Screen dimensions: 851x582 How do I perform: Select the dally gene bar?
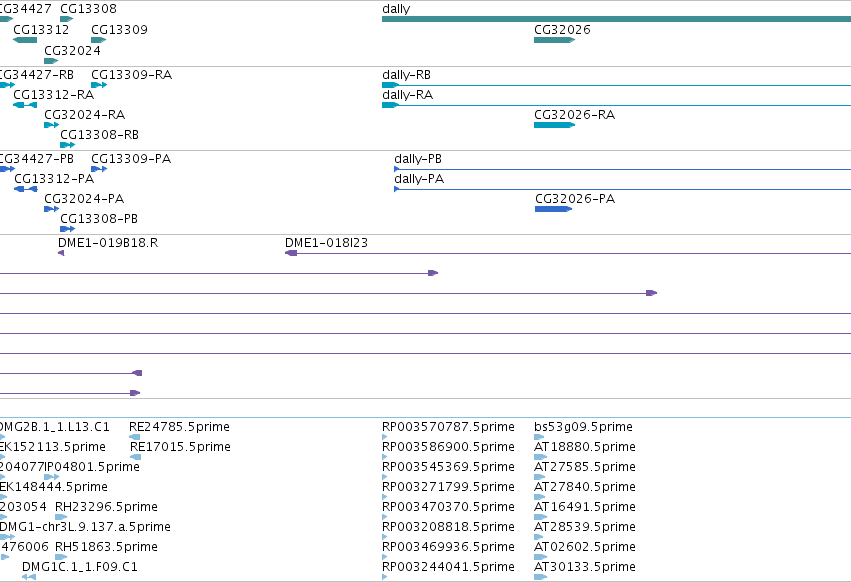pos(617,19)
